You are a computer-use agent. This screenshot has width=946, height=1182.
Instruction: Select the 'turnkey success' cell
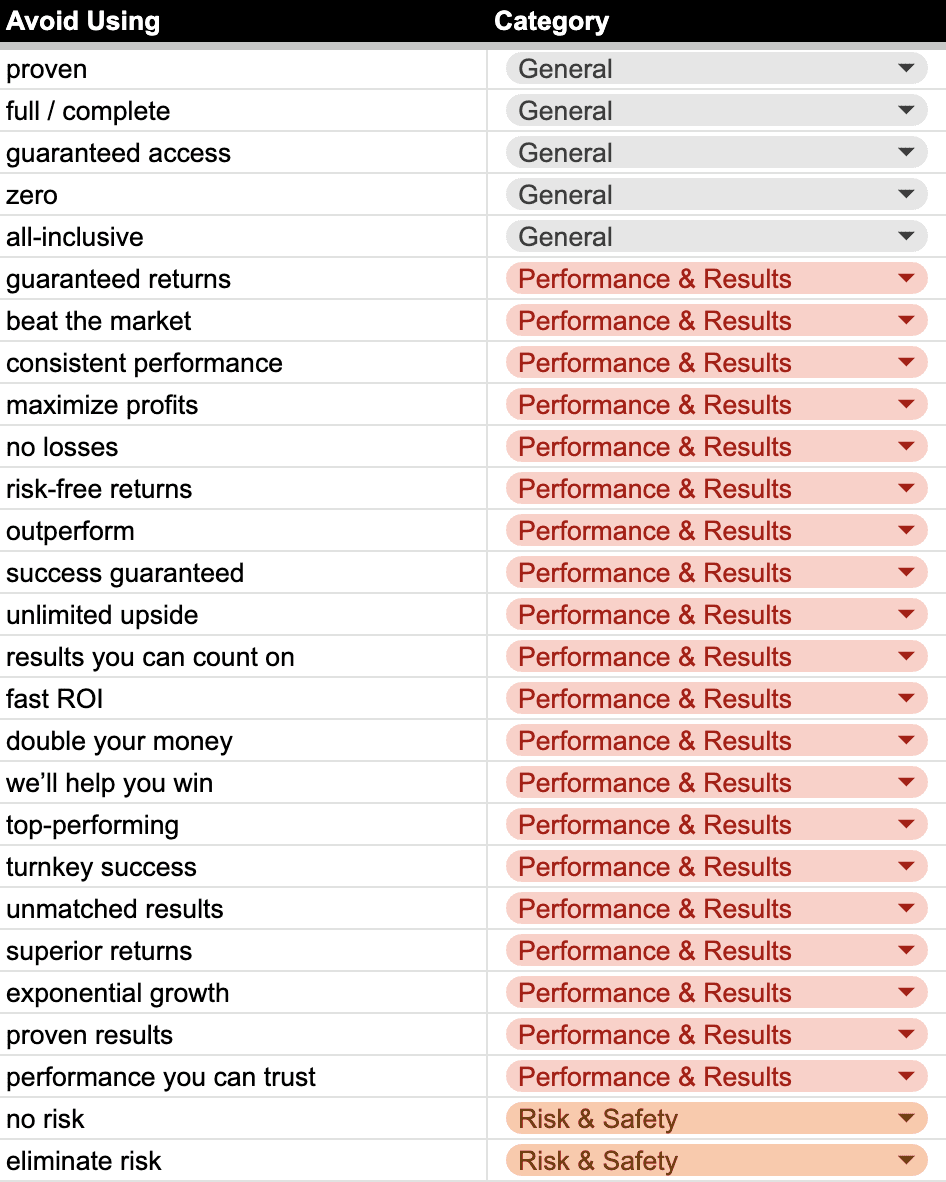(243, 867)
